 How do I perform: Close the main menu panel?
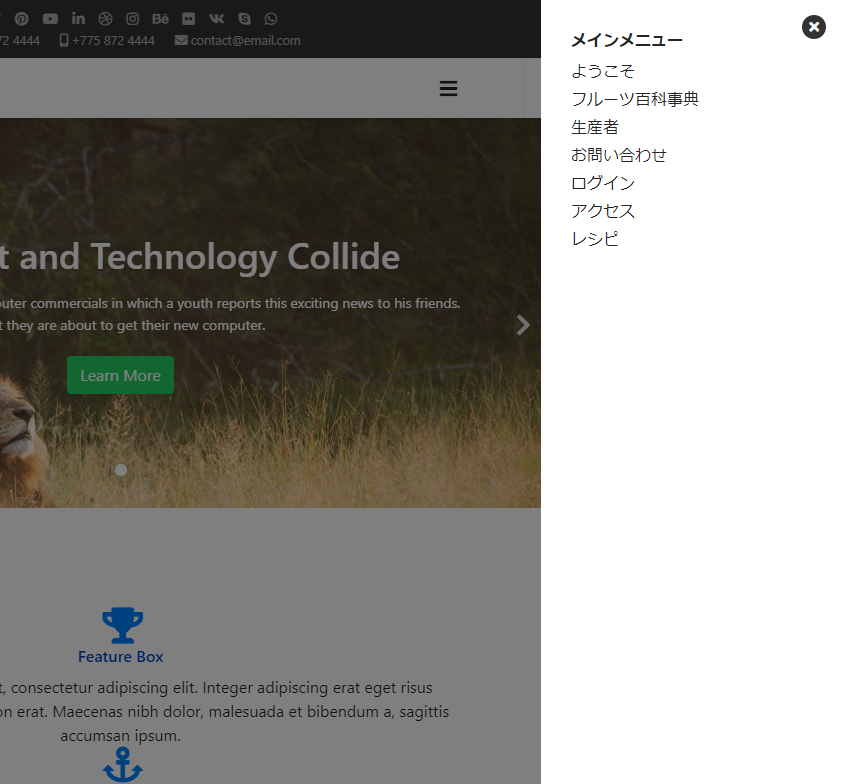813,27
